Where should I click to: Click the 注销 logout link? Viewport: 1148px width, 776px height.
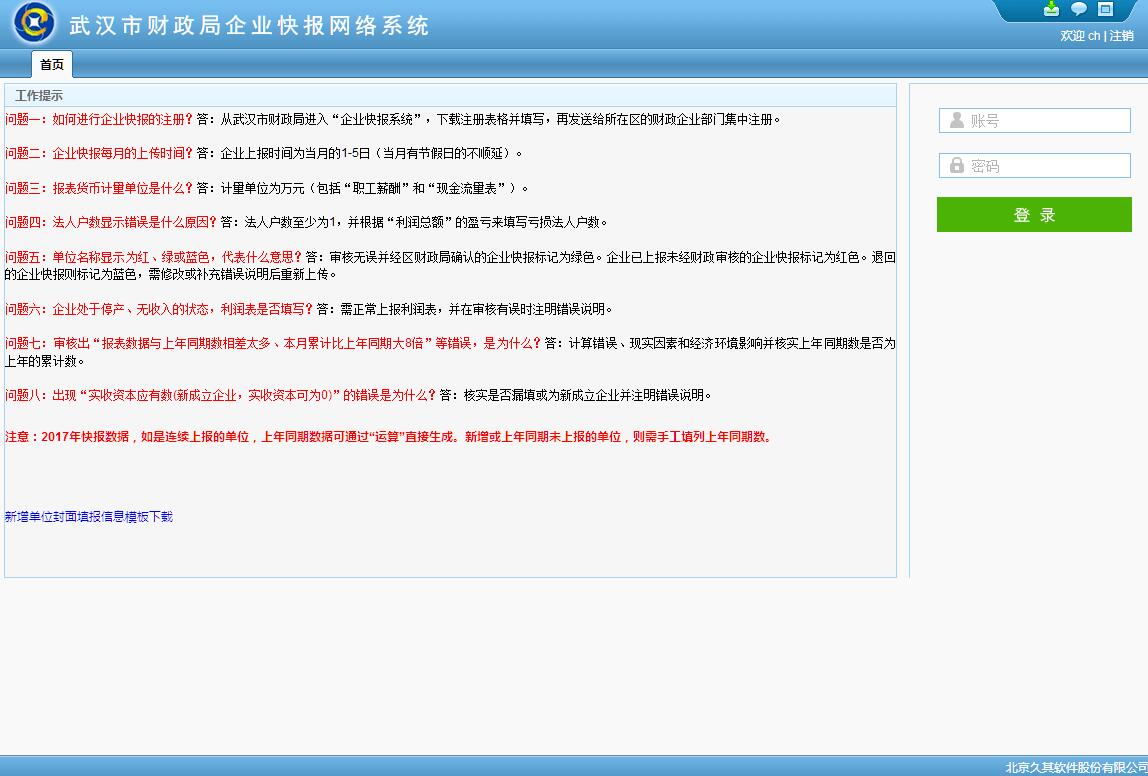point(1121,36)
